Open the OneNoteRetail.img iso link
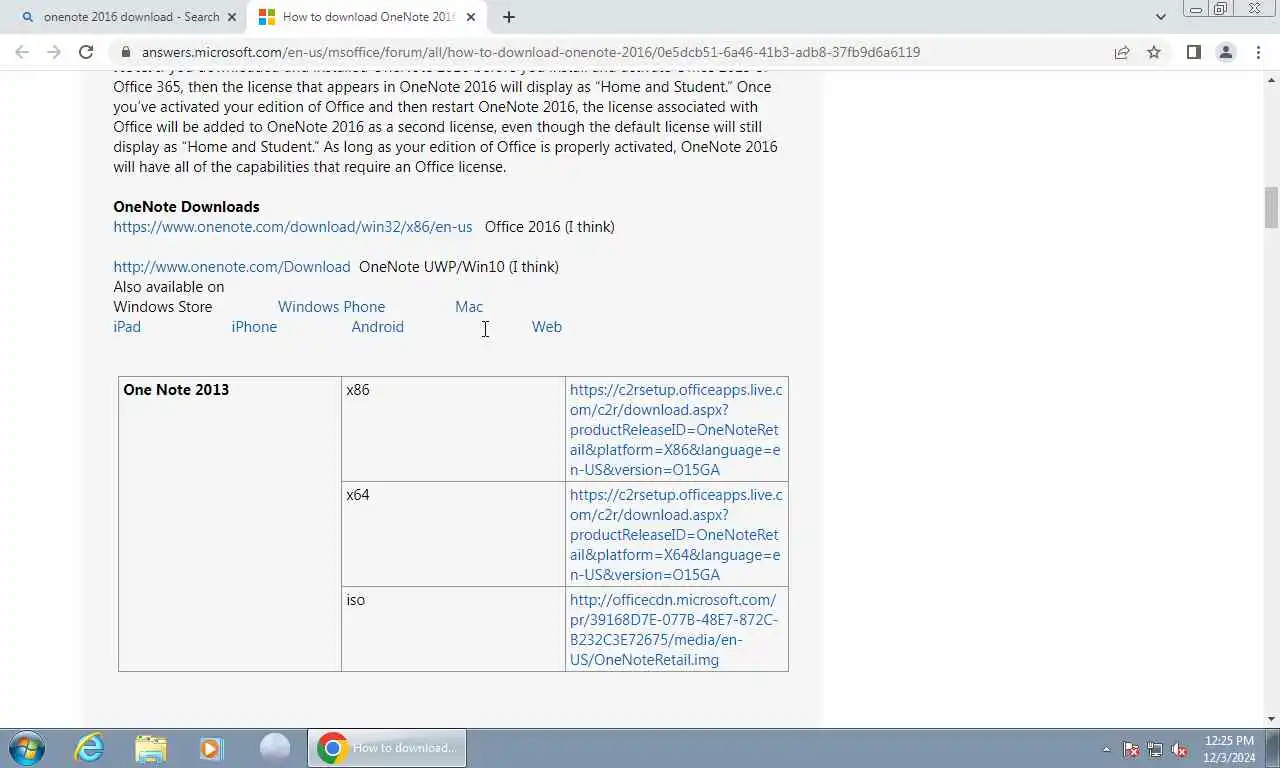The image size is (1280, 768). pyautogui.click(x=674, y=630)
